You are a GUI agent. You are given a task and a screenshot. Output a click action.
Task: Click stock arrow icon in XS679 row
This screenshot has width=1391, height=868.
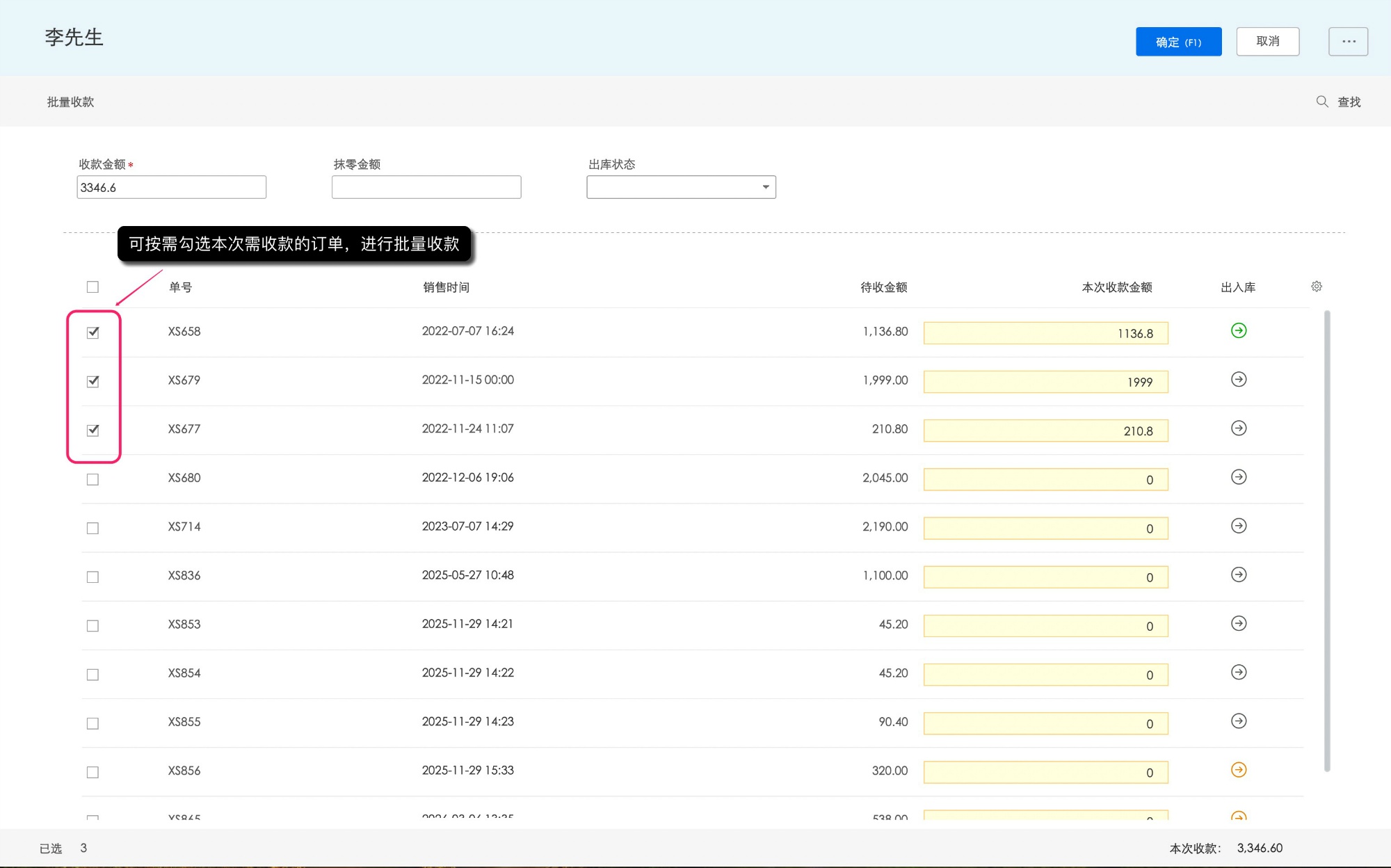pyautogui.click(x=1238, y=379)
